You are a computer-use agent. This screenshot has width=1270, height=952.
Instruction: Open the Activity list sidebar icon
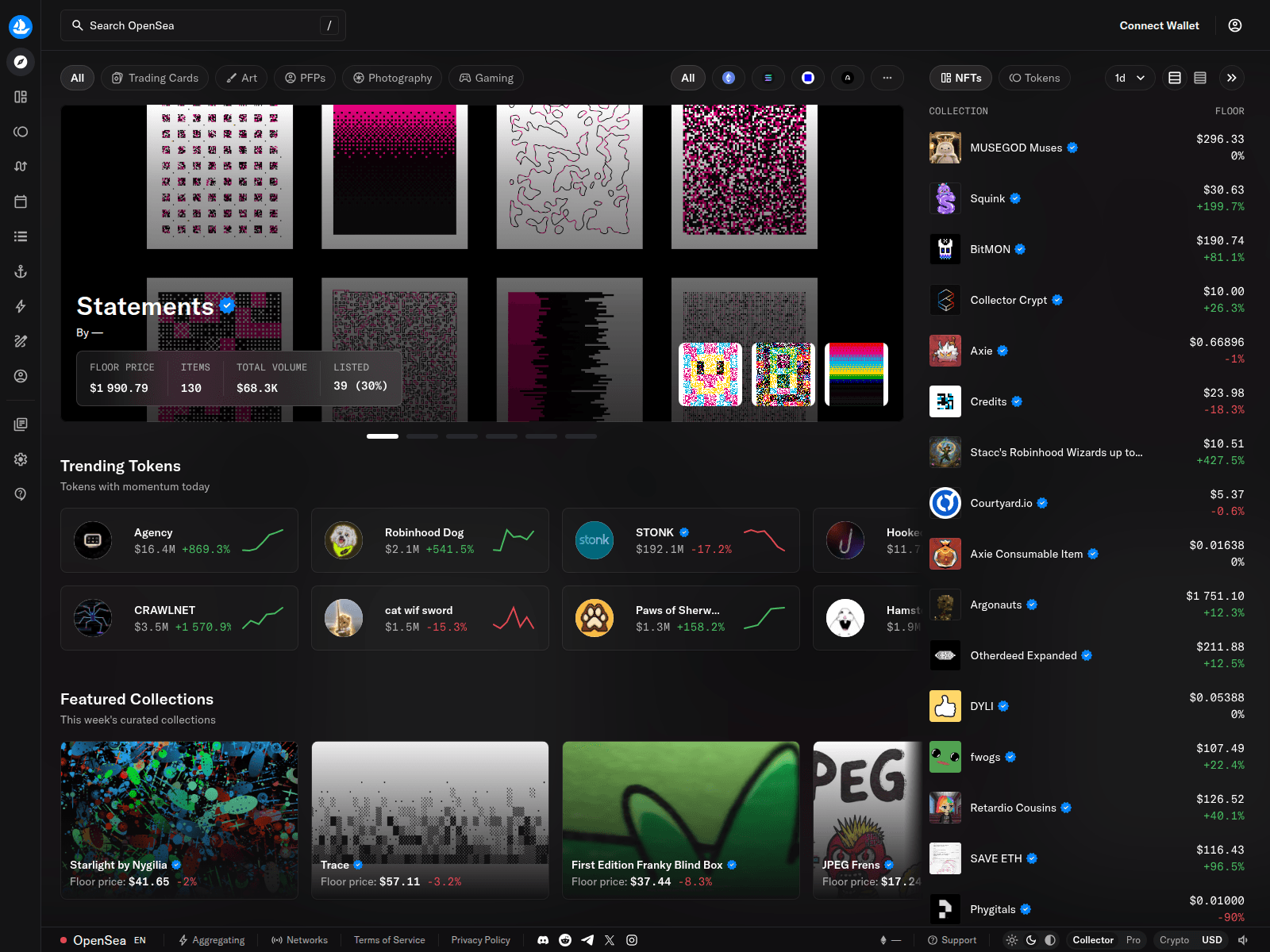pos(21,236)
